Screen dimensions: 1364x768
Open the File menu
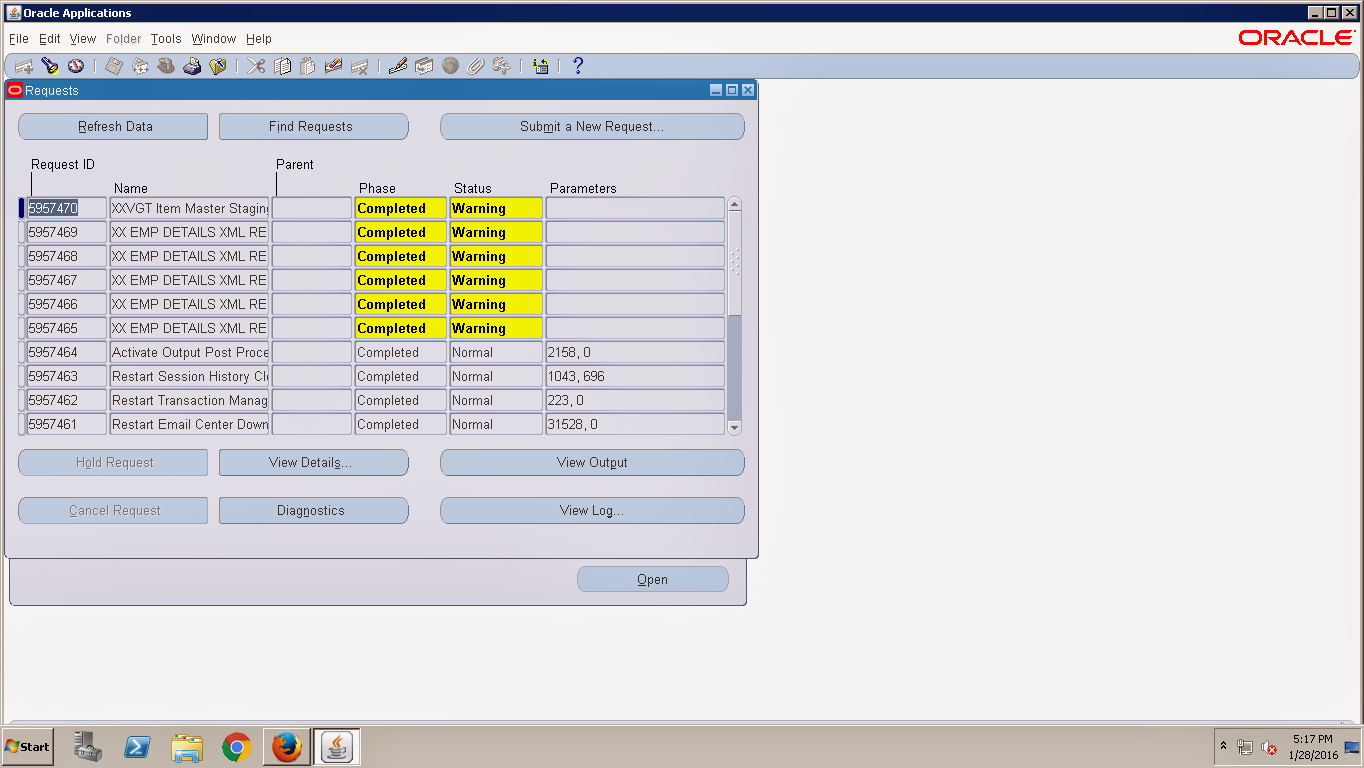tap(19, 39)
